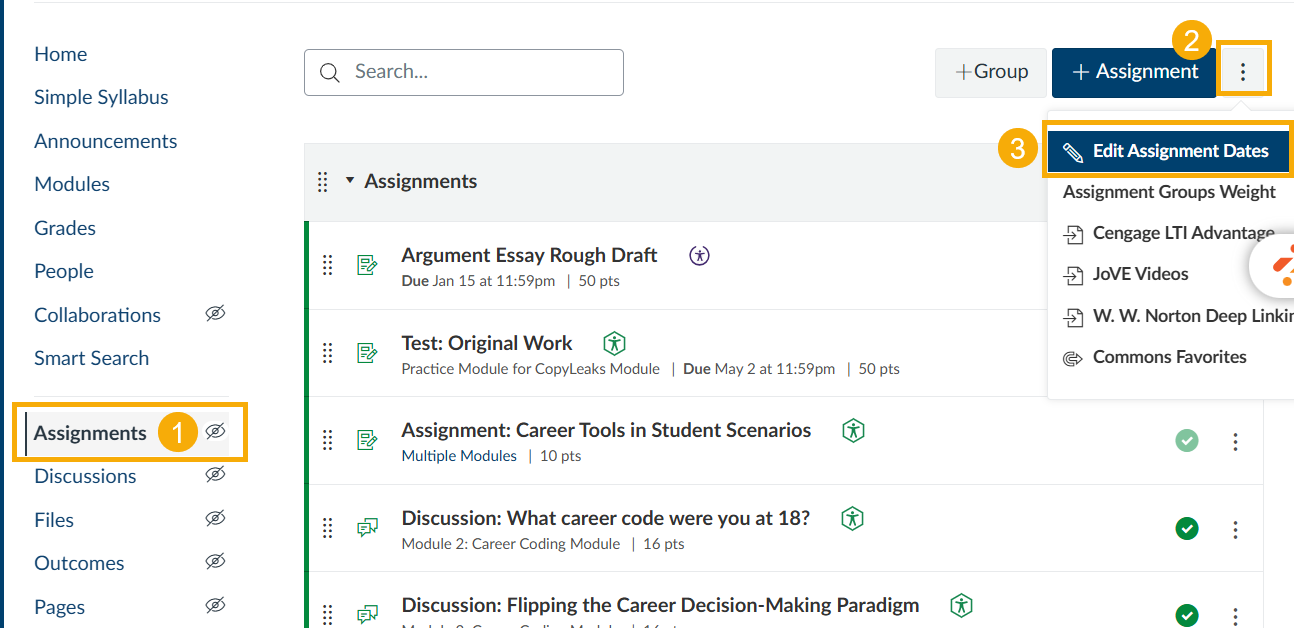Go to Announcements page
This screenshot has width=1294, height=628.
tap(105, 141)
